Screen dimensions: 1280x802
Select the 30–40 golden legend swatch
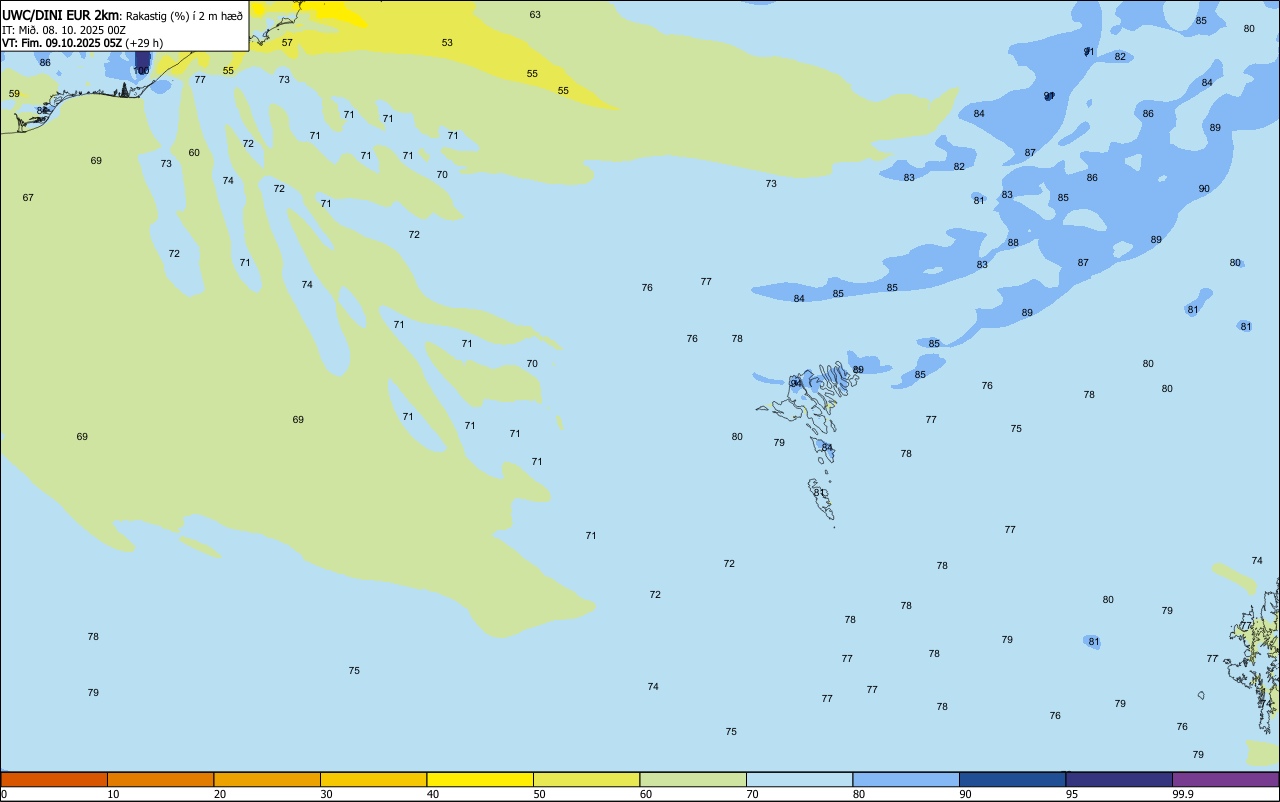(x=373, y=779)
